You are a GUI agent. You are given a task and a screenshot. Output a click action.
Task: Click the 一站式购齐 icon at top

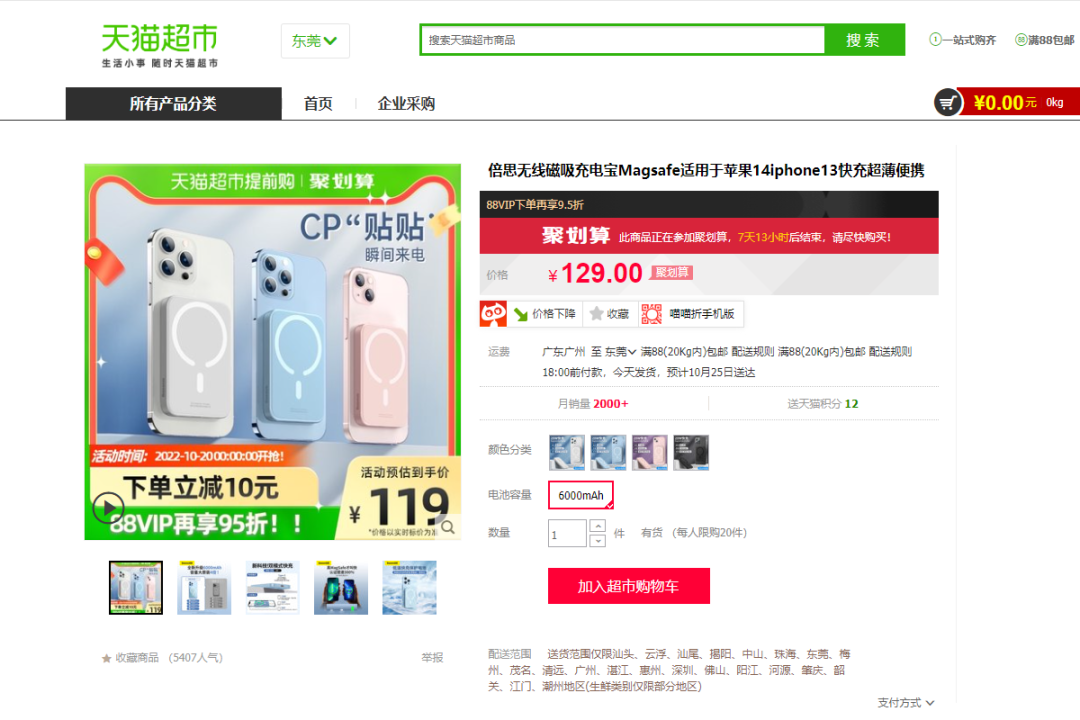pos(935,40)
